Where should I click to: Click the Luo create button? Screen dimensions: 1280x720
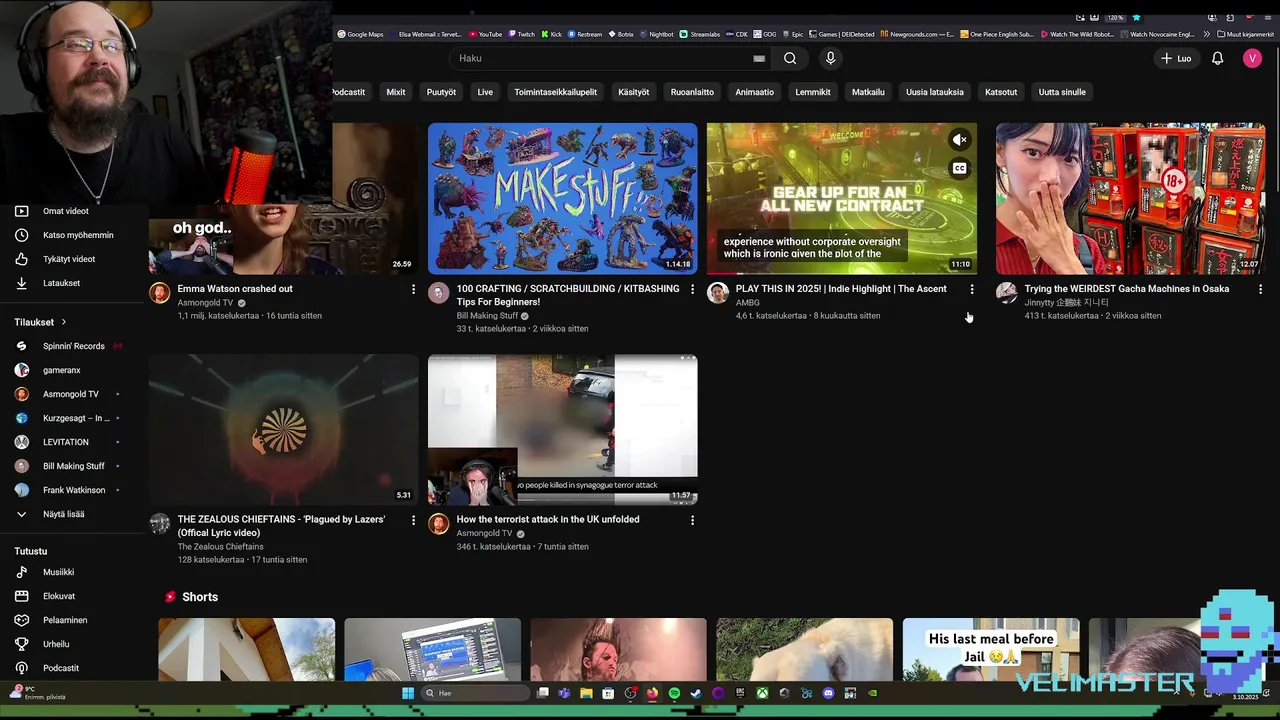1175,58
